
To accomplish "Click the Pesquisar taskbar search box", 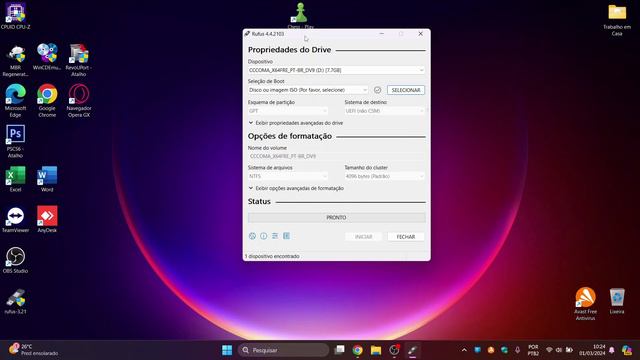I will point(283,350).
